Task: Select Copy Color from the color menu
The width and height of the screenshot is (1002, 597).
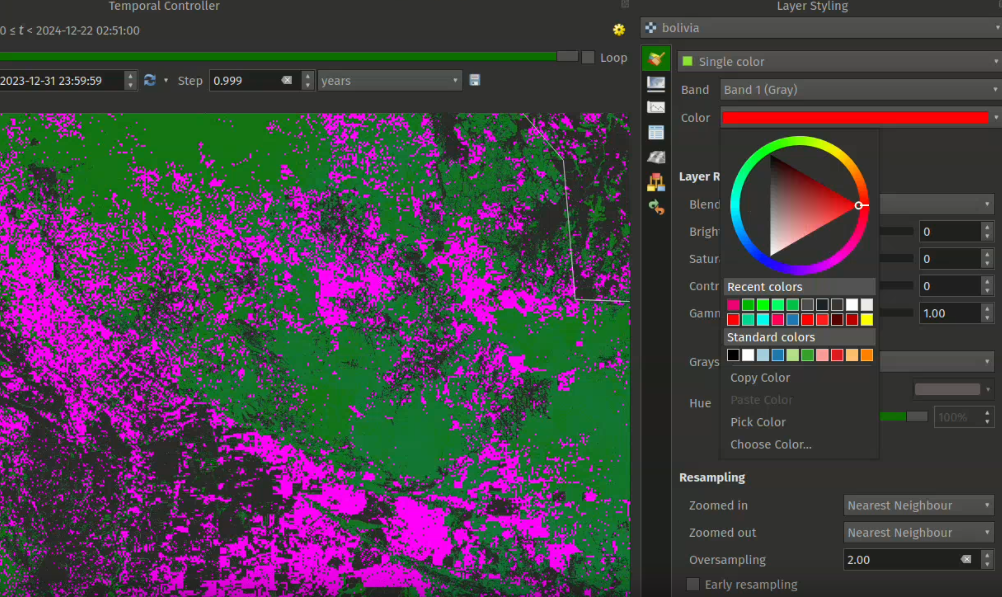Action: (760, 378)
